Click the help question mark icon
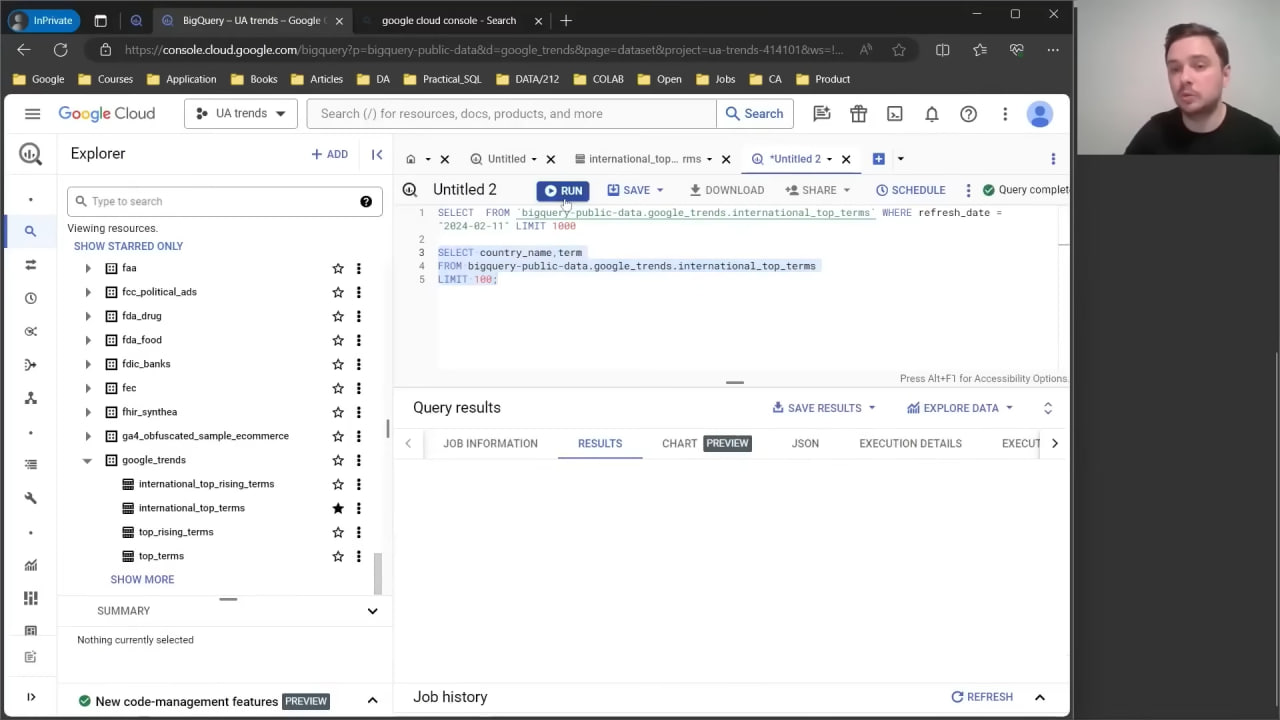 click(x=968, y=114)
